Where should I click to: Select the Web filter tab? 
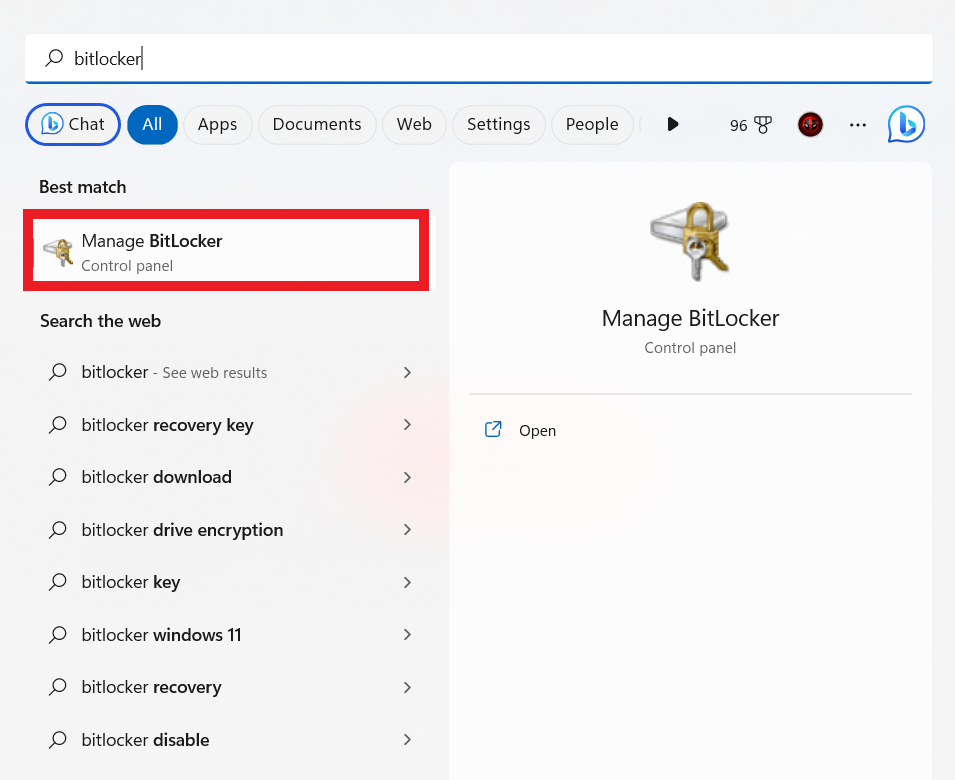[414, 125]
